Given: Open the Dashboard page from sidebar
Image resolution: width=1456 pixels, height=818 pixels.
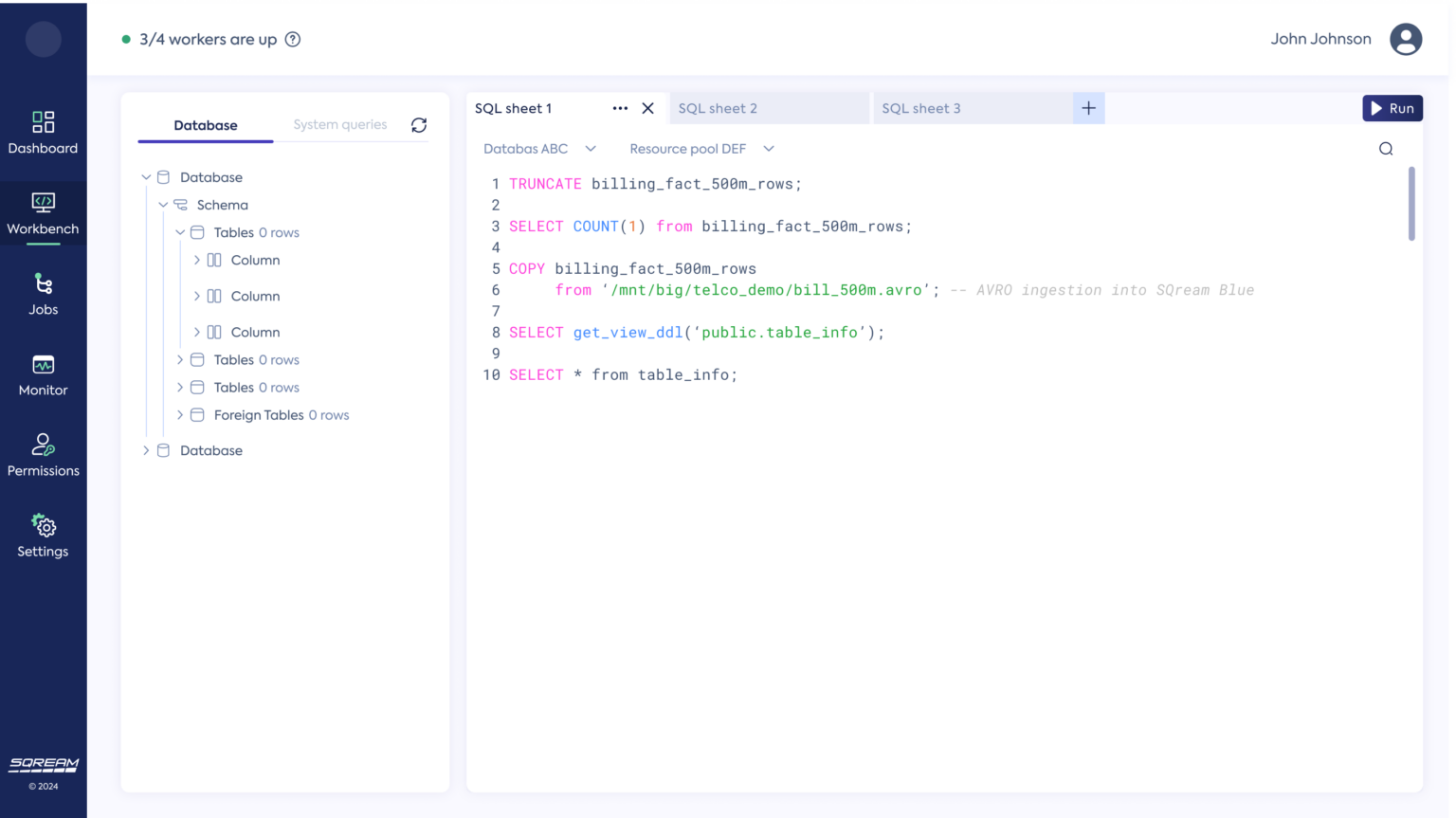Looking at the screenshot, I should [x=43, y=133].
